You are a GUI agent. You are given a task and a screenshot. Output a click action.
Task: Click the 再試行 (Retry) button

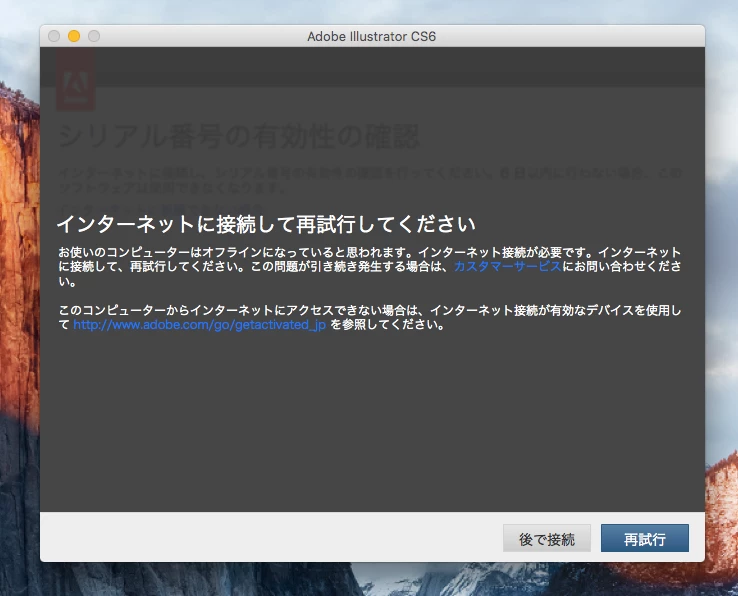[x=644, y=538]
